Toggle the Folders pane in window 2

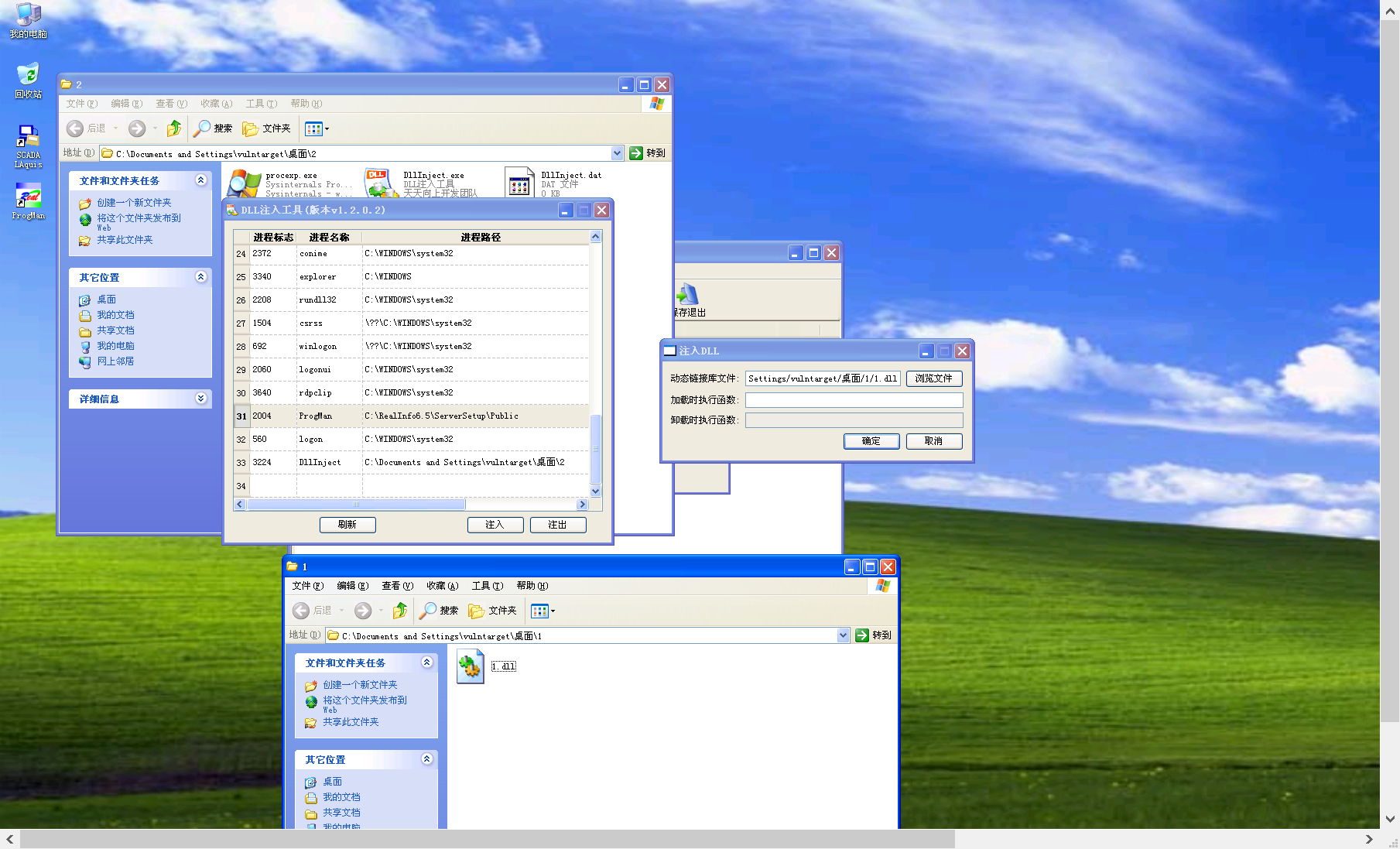point(266,128)
